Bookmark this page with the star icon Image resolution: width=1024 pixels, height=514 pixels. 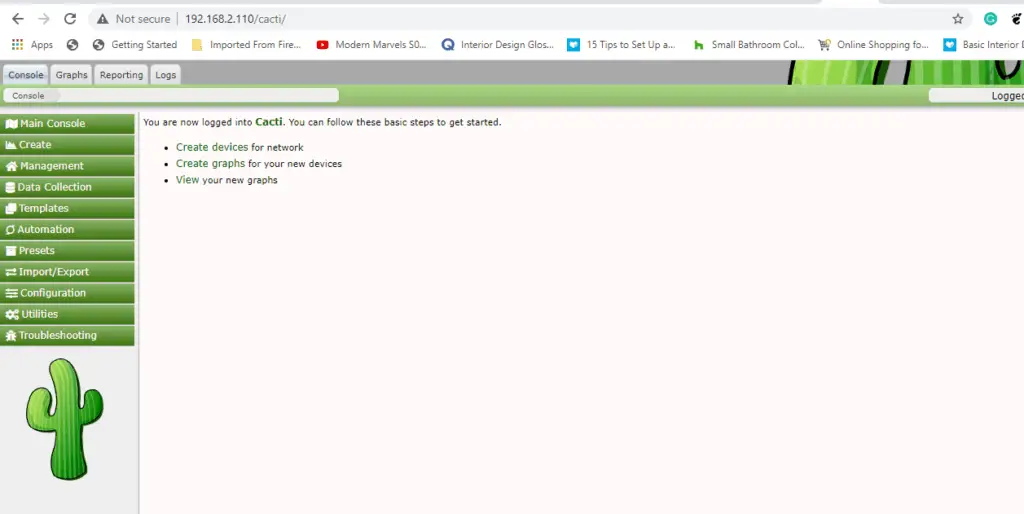[x=957, y=19]
